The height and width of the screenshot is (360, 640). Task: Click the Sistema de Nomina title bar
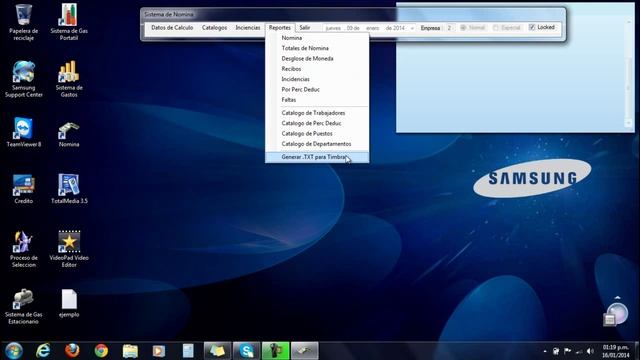[x=353, y=14]
